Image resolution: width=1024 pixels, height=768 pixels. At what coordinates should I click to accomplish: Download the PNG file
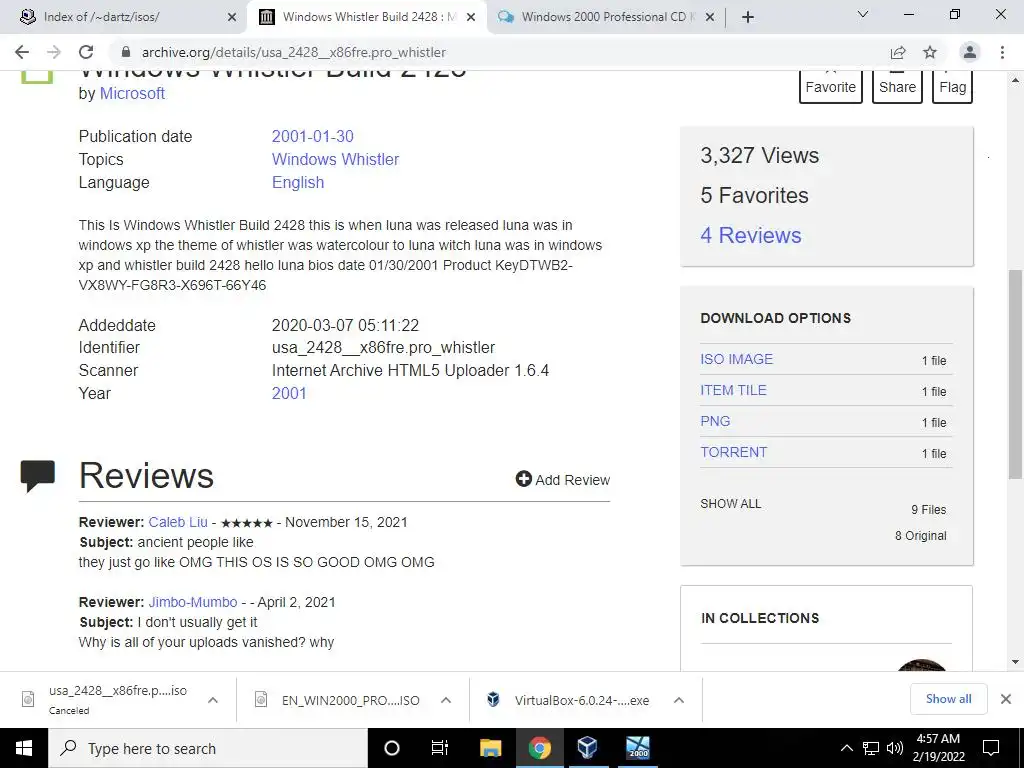715,421
